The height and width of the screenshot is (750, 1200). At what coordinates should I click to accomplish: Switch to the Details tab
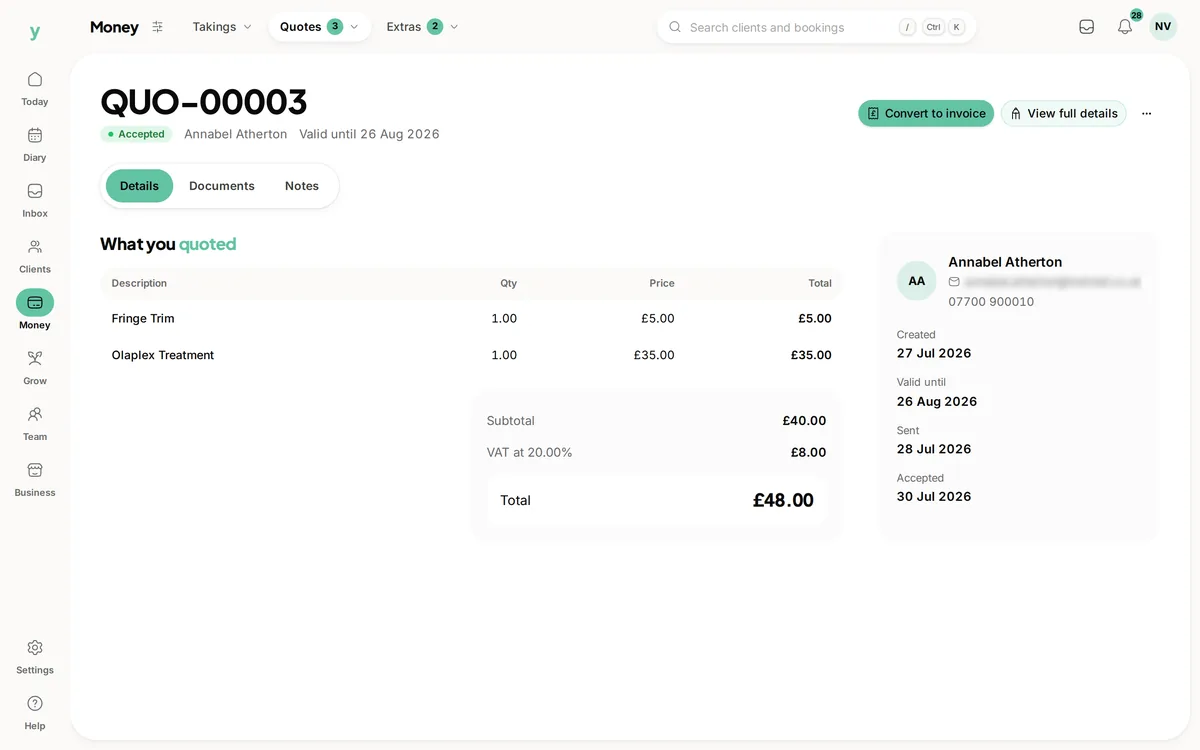tap(139, 186)
